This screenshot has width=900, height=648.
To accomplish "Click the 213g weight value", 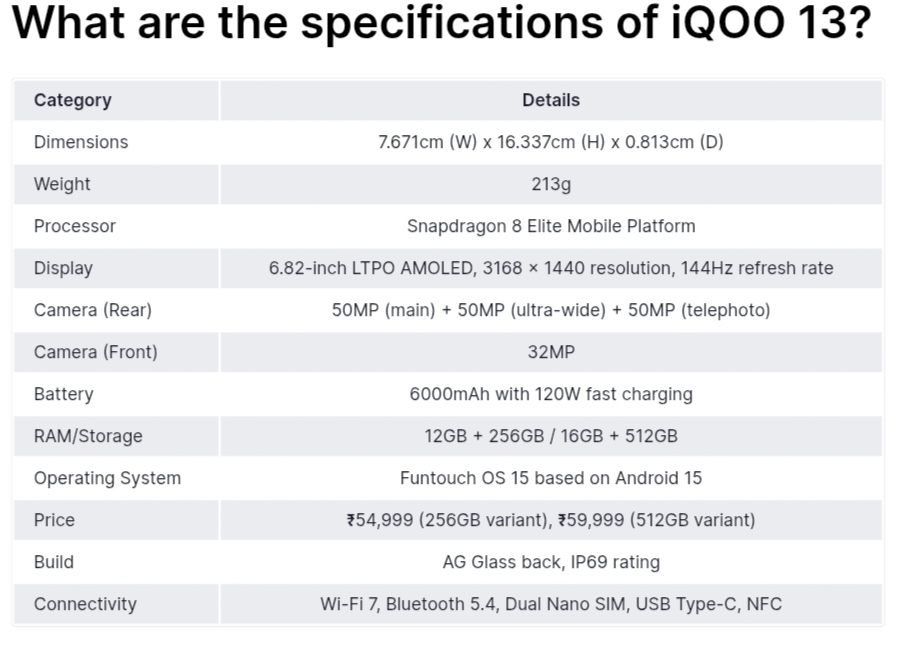I will point(551,184).
